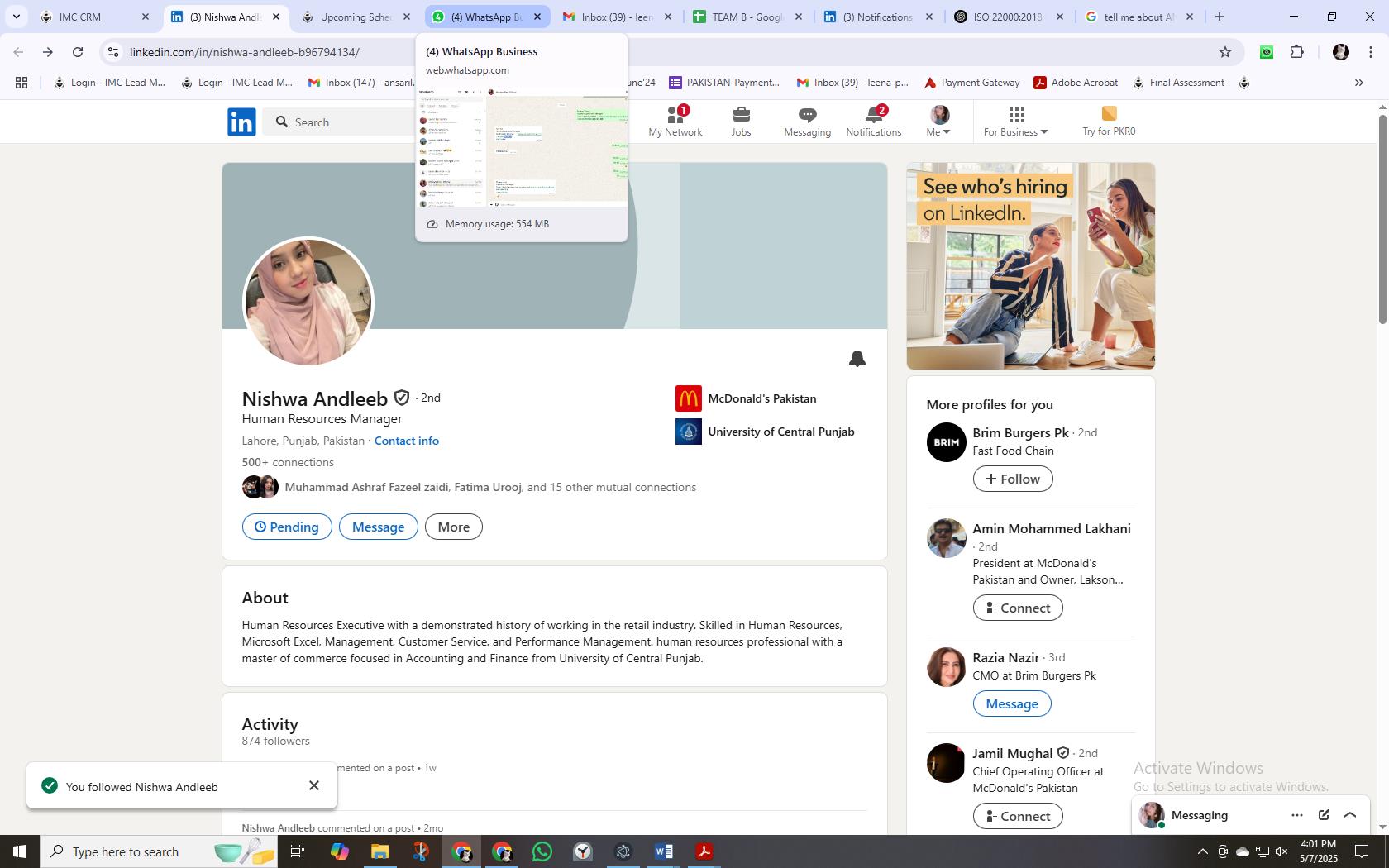The image size is (1389, 868).
Task: Open the Brim Burgers Pk profile logo
Action: pyautogui.click(x=946, y=442)
